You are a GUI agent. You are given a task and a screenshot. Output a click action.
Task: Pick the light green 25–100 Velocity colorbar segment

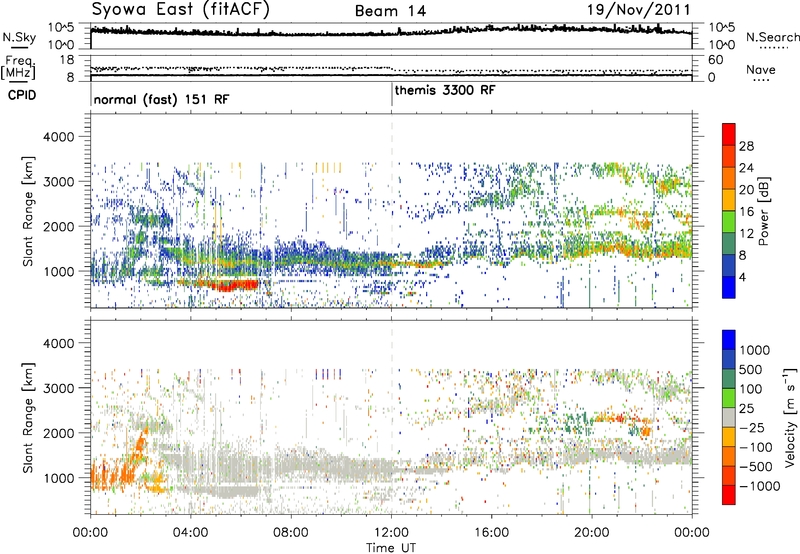point(729,398)
